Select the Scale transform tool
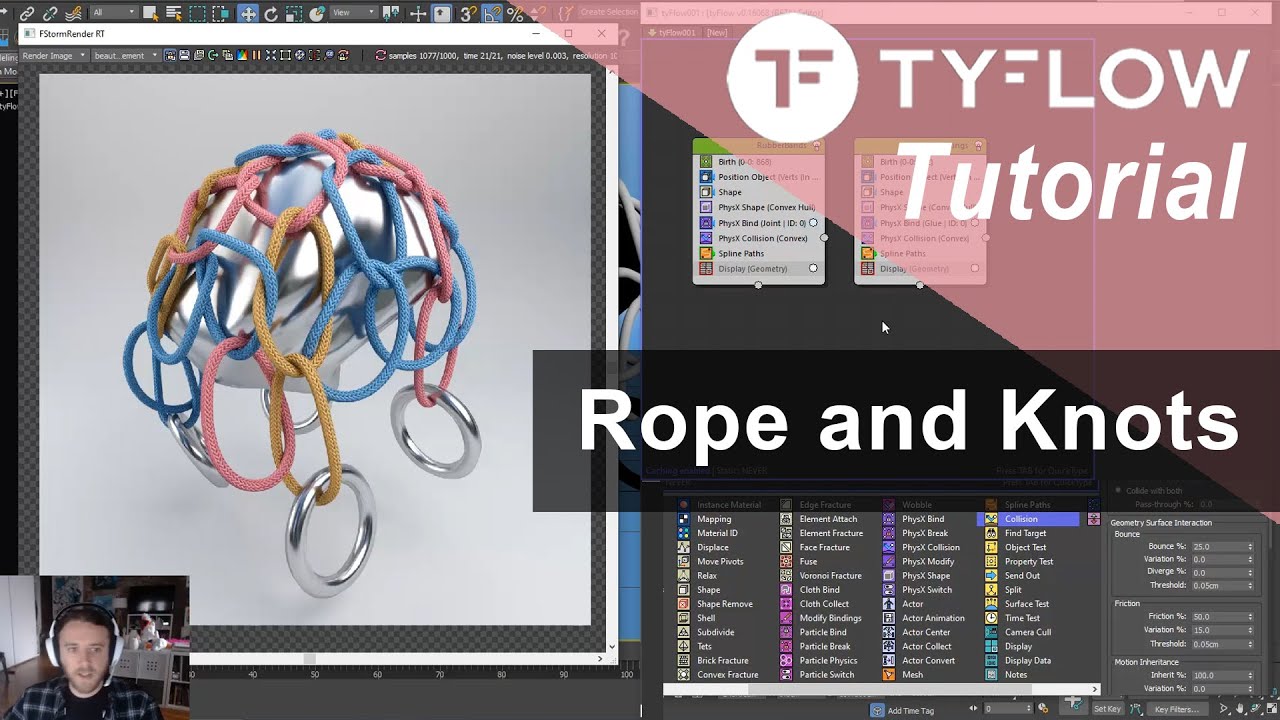 (x=294, y=14)
